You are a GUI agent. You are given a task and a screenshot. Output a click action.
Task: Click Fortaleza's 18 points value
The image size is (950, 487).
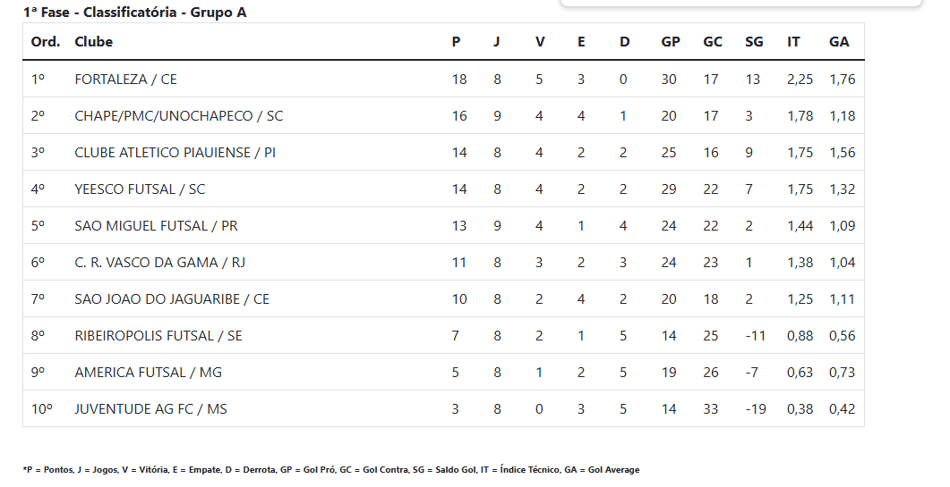click(459, 79)
